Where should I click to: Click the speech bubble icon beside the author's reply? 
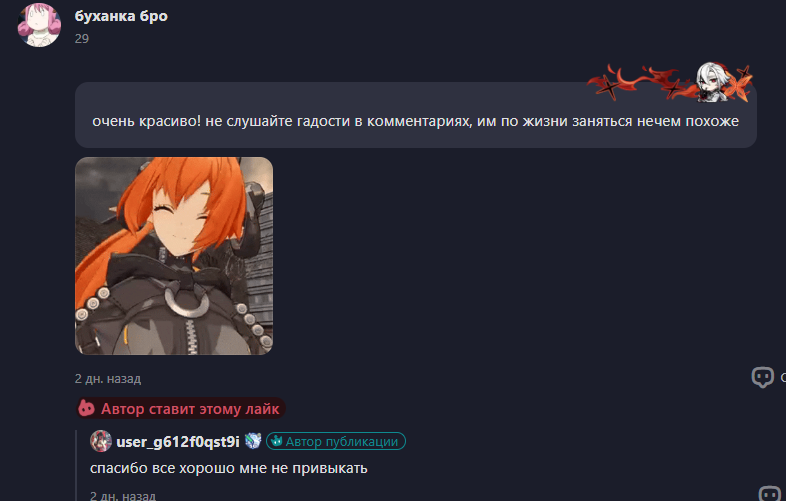769,493
